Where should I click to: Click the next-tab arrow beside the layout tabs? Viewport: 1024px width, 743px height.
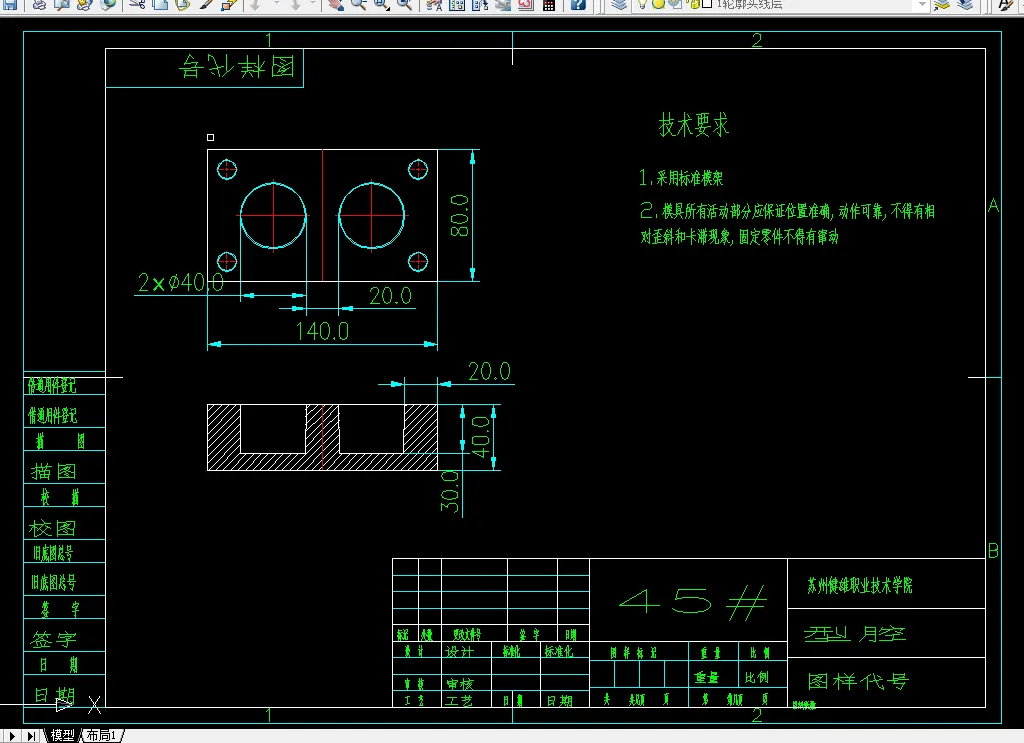point(12,736)
